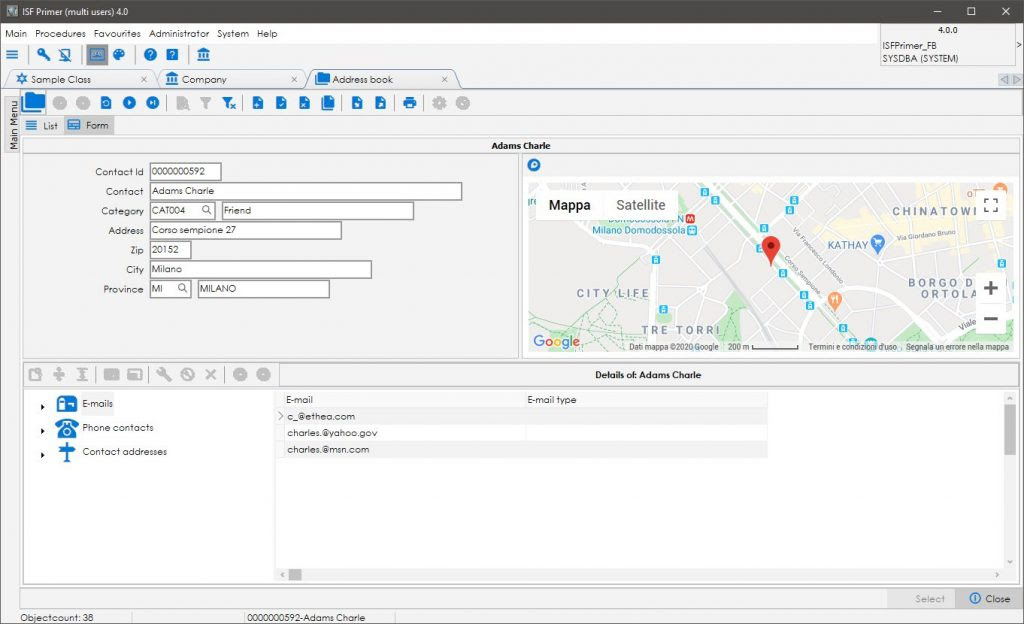
Task: Click the new record document icon
Action: pos(258,102)
